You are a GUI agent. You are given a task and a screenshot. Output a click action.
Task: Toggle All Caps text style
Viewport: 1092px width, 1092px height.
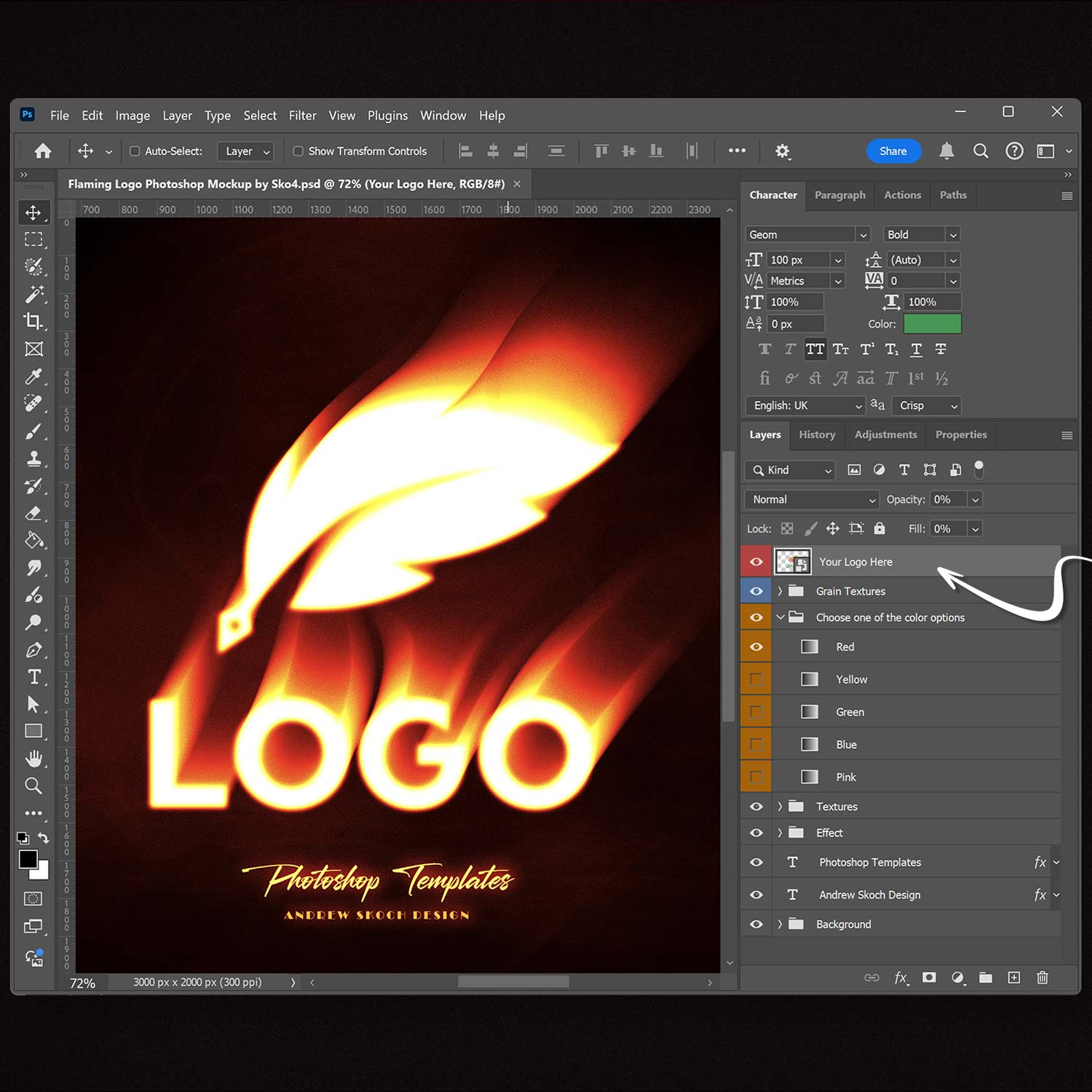815,349
